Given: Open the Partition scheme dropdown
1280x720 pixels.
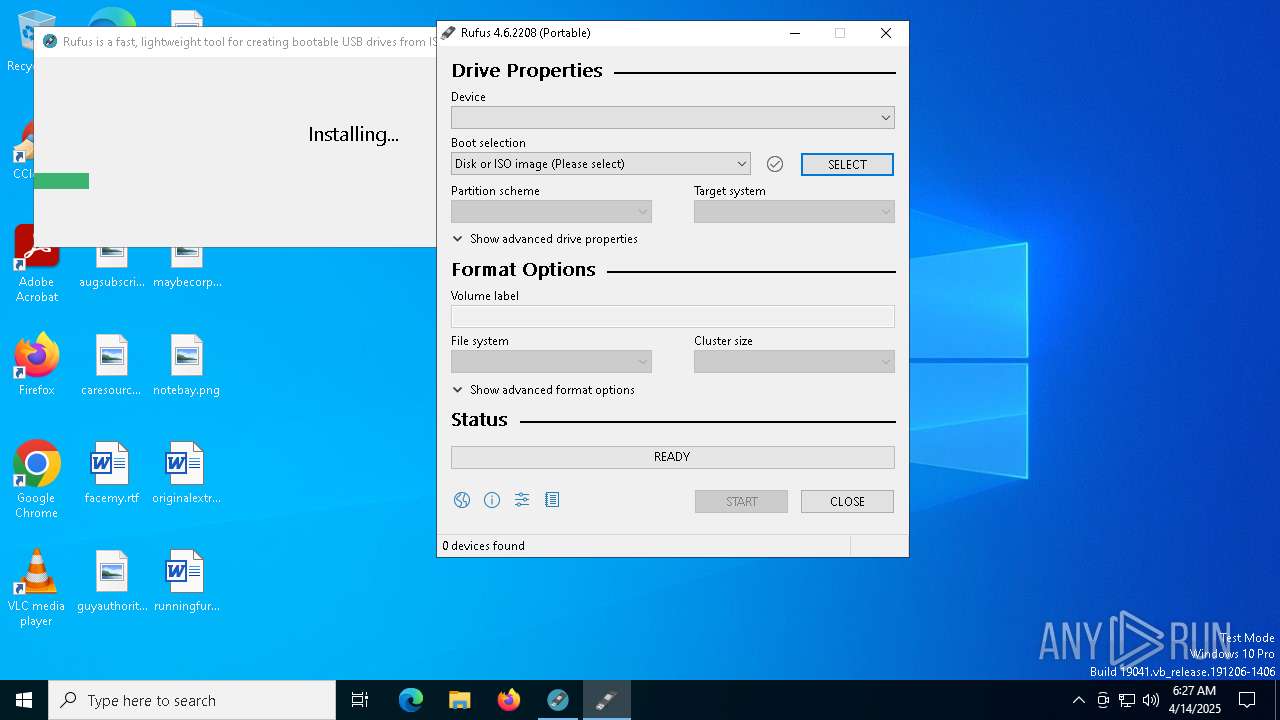Looking at the screenshot, I should click(x=551, y=211).
